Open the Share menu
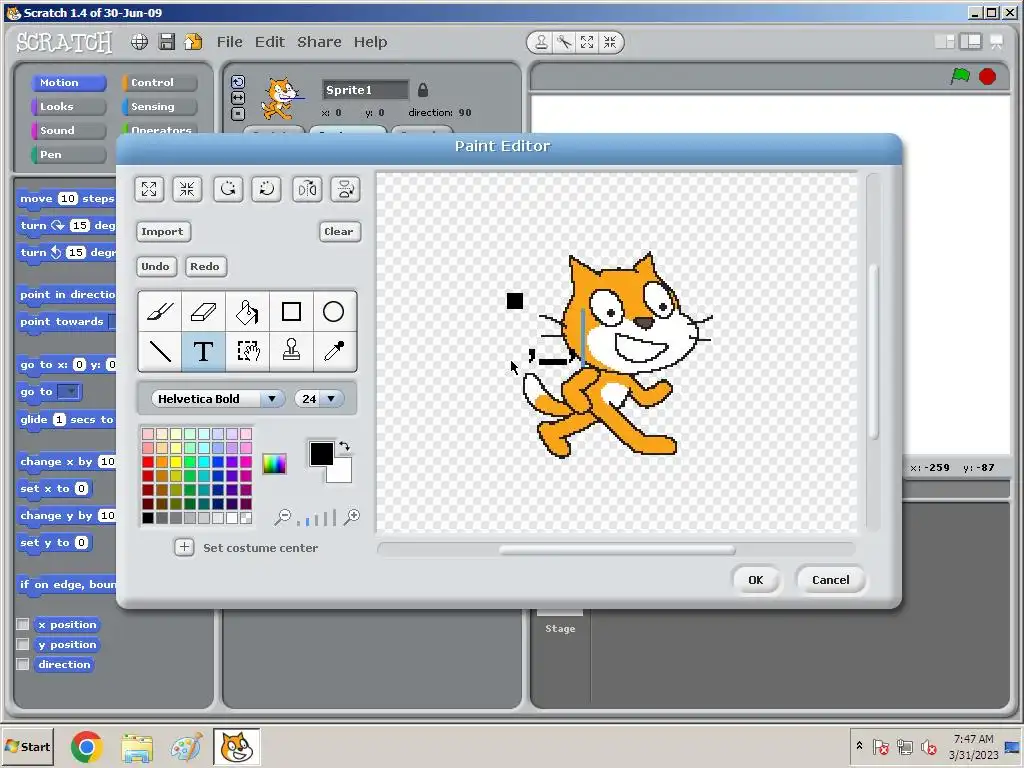This screenshot has width=1024, height=768. pyautogui.click(x=319, y=42)
